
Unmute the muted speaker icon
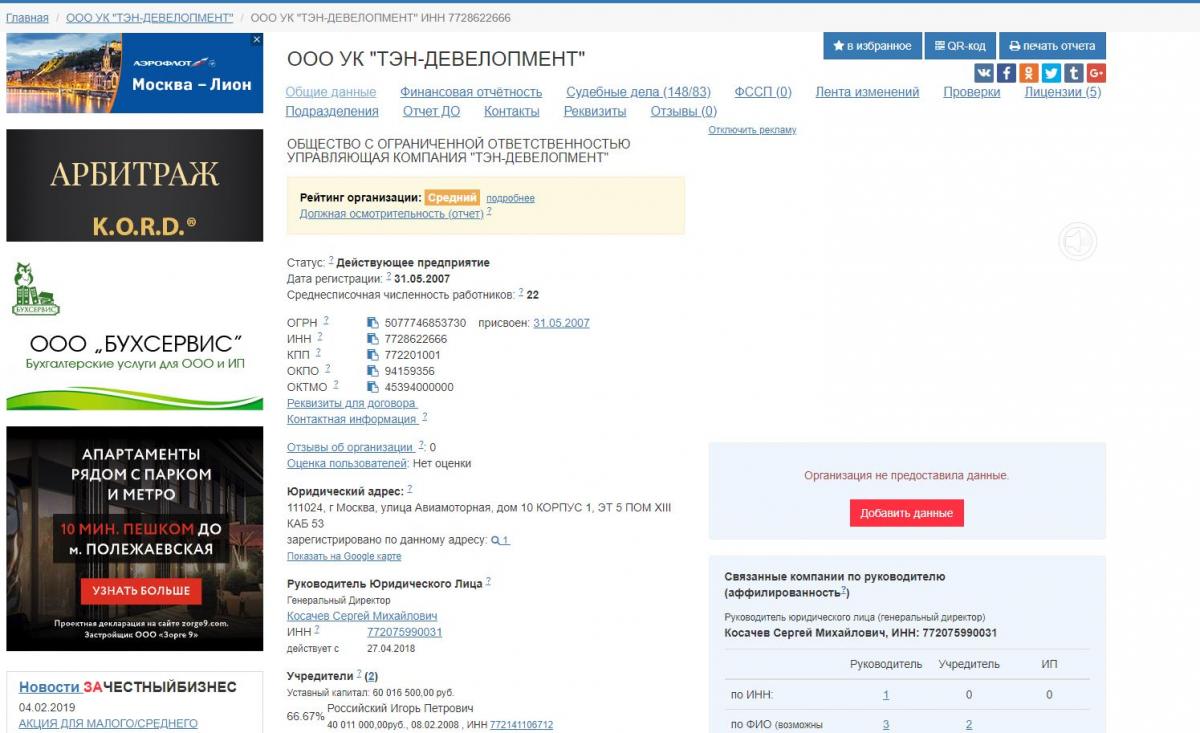(1078, 242)
